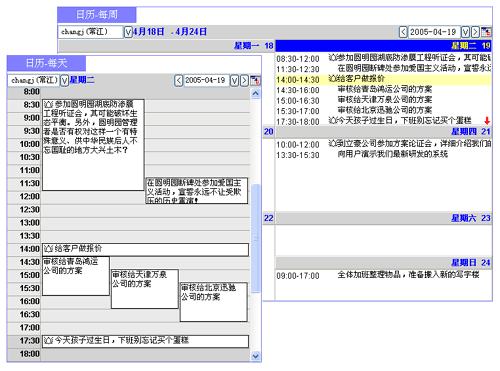
Task: Go to next week in weekly view
Action: pos(475,32)
